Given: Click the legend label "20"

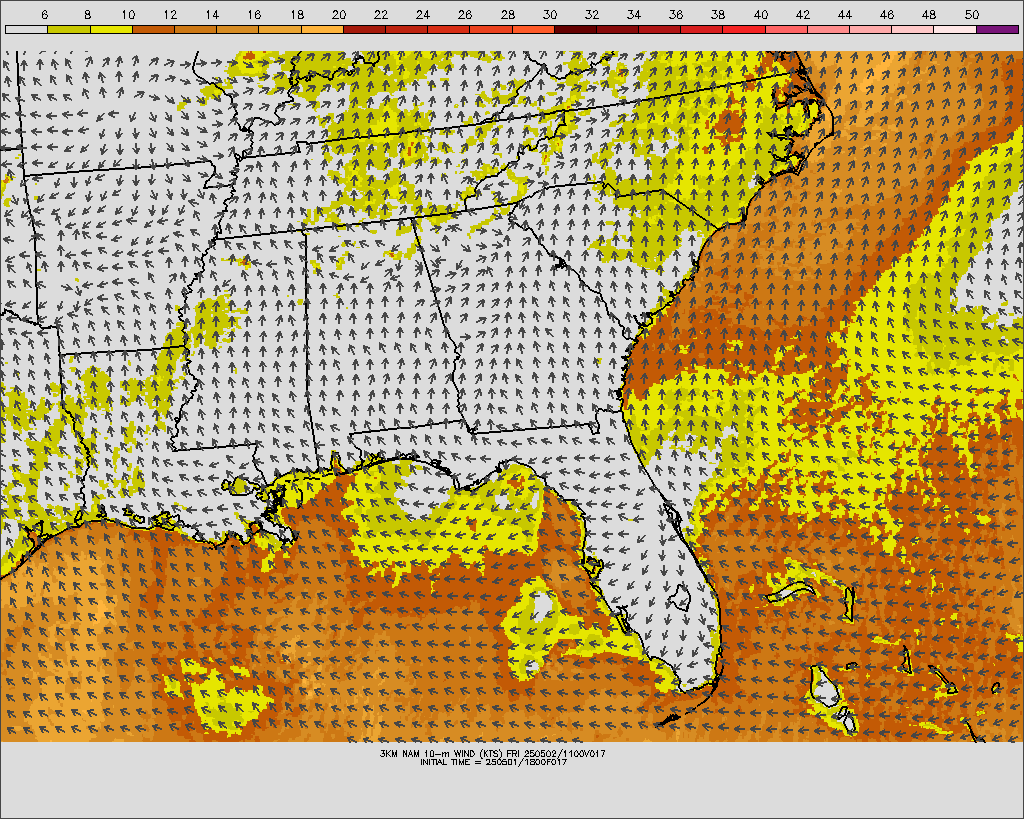Looking at the screenshot, I should coord(338,14).
